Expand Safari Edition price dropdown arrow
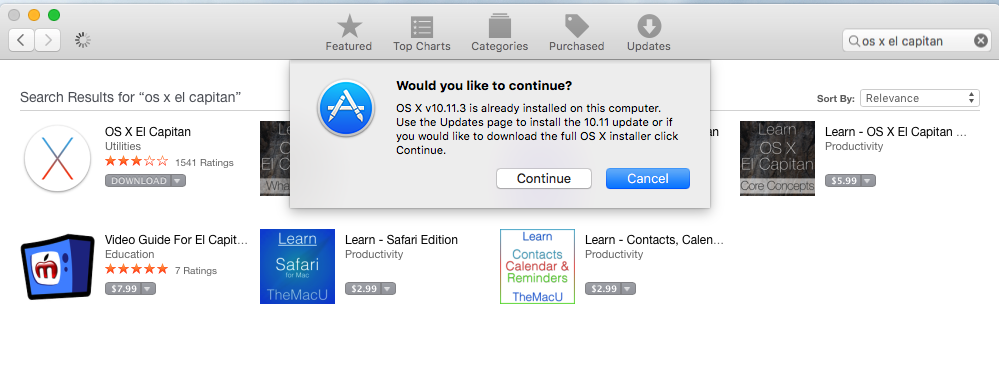This screenshot has height=380, width=999. tap(388, 289)
